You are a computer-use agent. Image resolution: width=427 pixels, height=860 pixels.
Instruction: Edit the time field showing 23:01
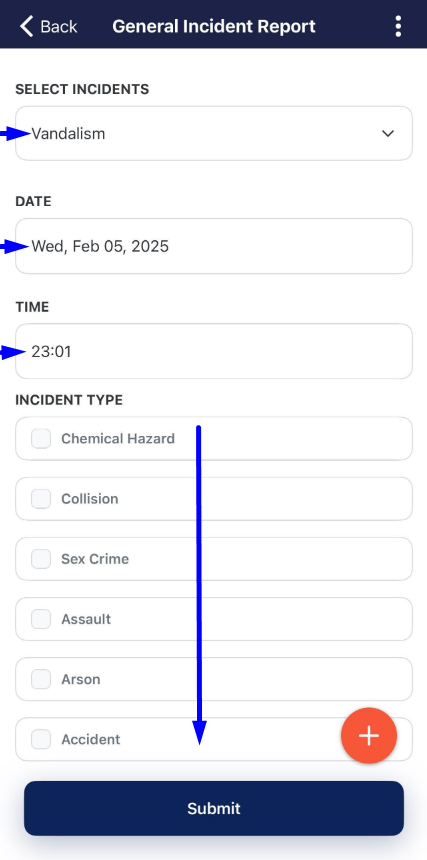click(214, 351)
